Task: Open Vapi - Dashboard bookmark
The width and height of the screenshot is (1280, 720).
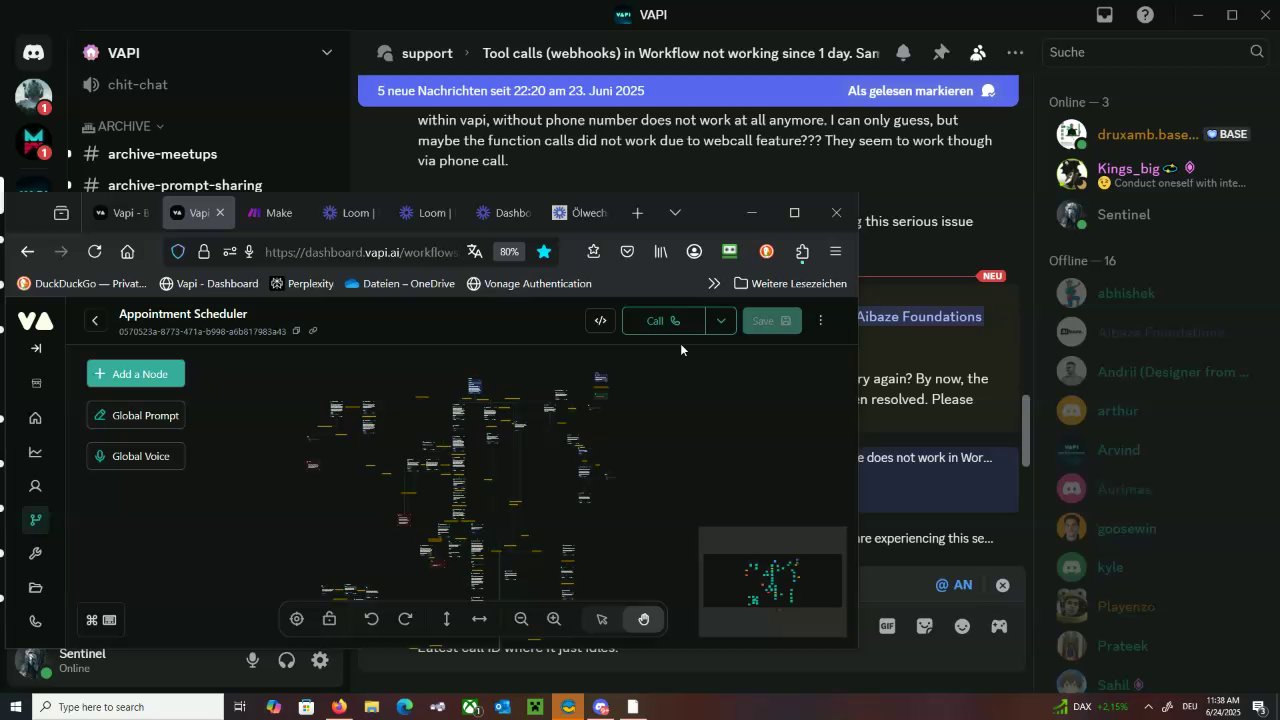Action: [209, 284]
